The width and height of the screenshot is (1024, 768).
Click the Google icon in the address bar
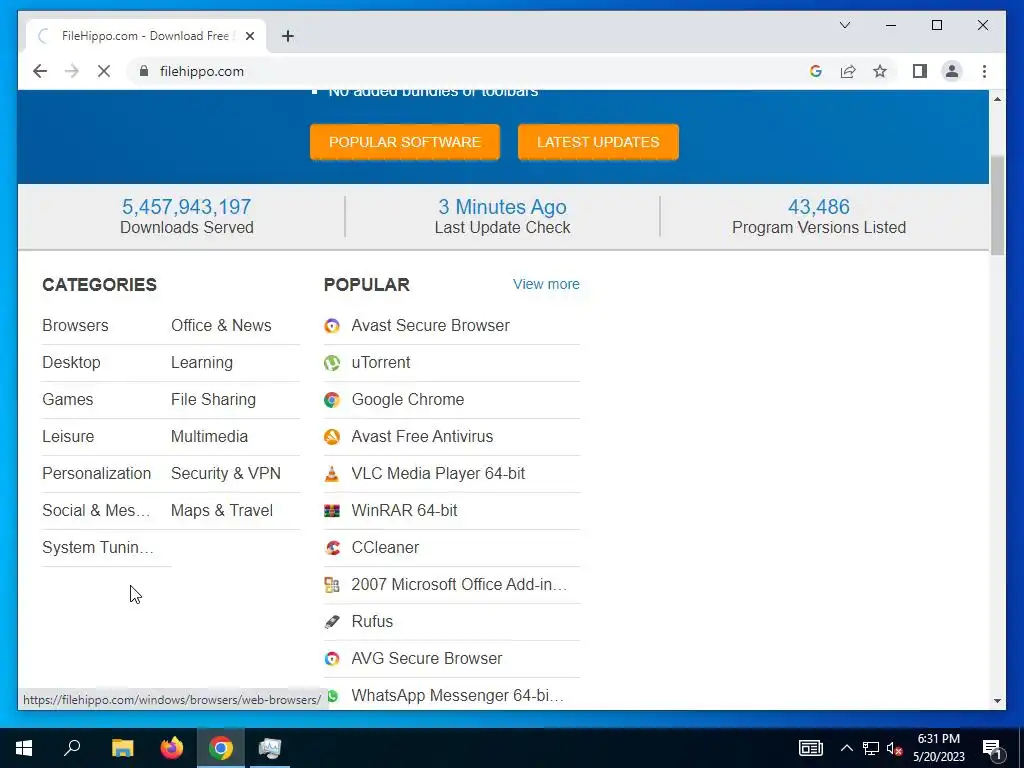816,71
